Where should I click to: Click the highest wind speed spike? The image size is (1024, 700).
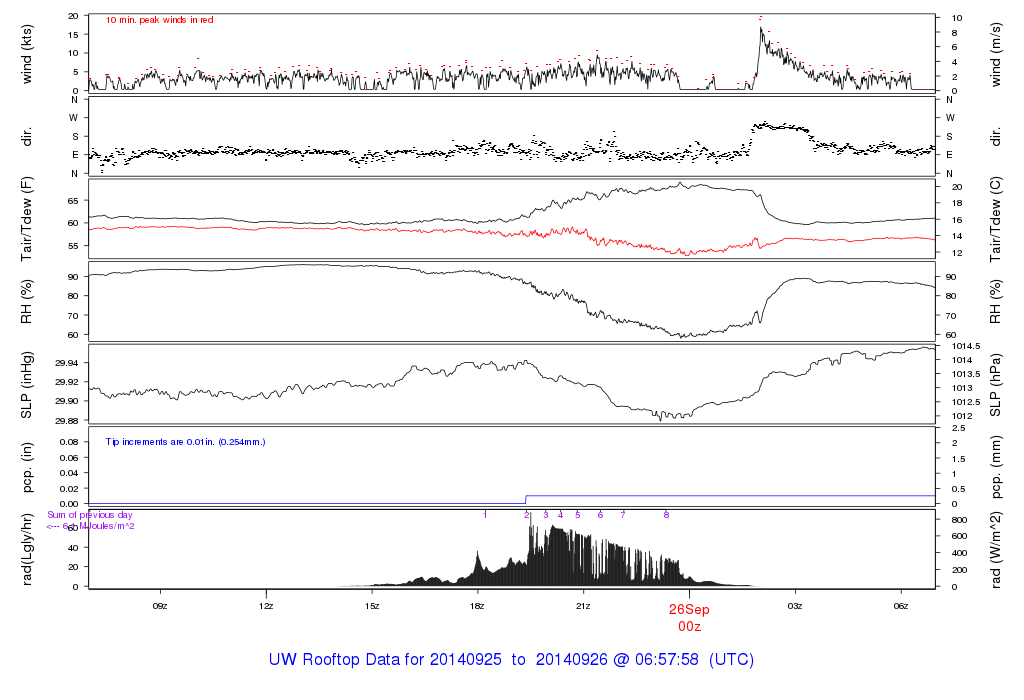760,28
